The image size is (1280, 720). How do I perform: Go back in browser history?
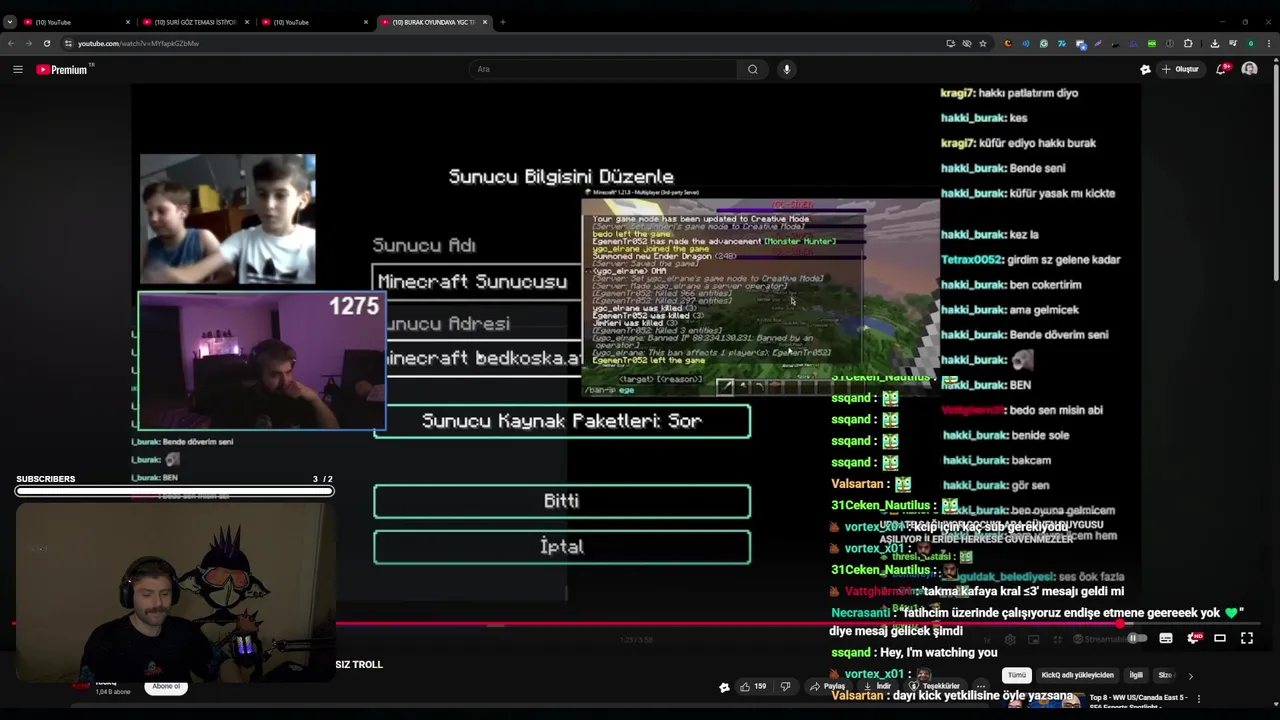[11, 44]
